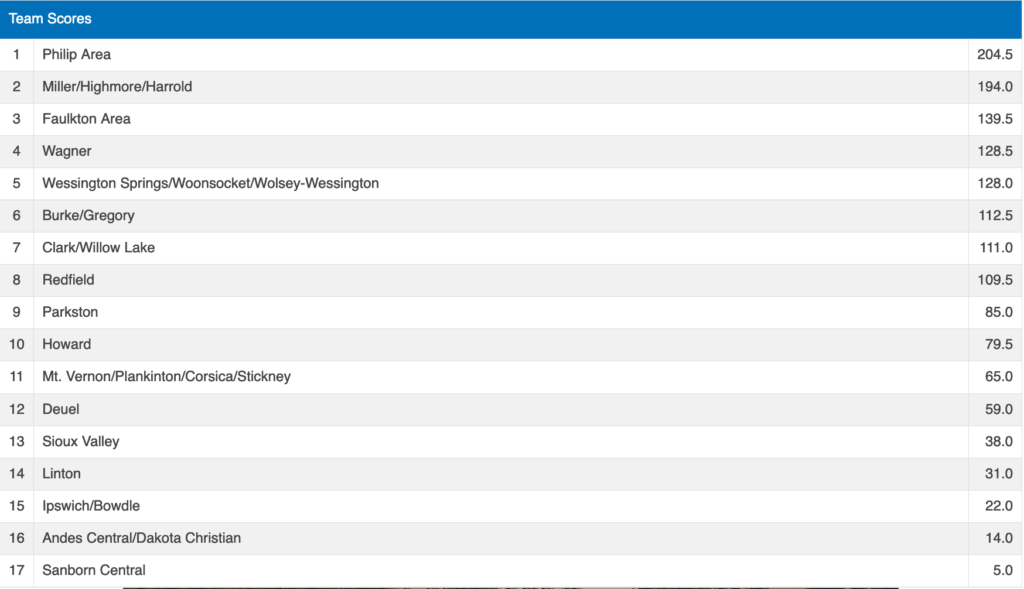
Task: Click the Team Scores header
Action: (48, 19)
